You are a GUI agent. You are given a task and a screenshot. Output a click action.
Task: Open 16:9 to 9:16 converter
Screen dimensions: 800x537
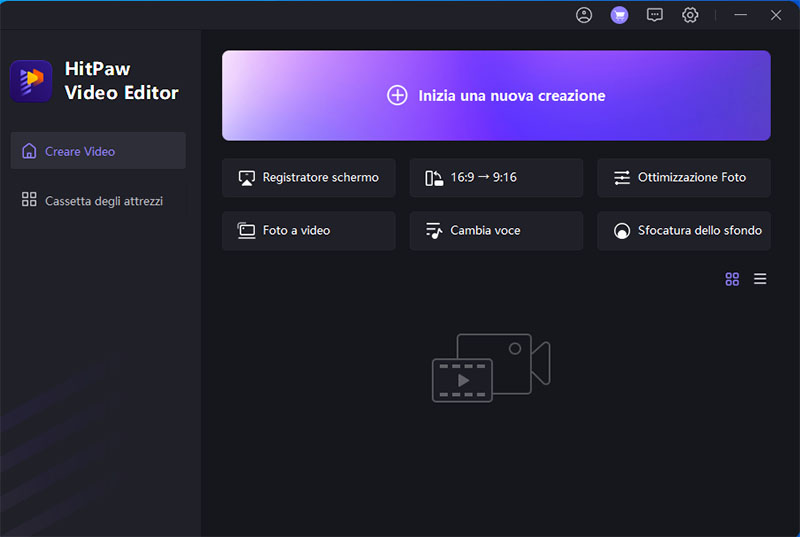point(496,178)
